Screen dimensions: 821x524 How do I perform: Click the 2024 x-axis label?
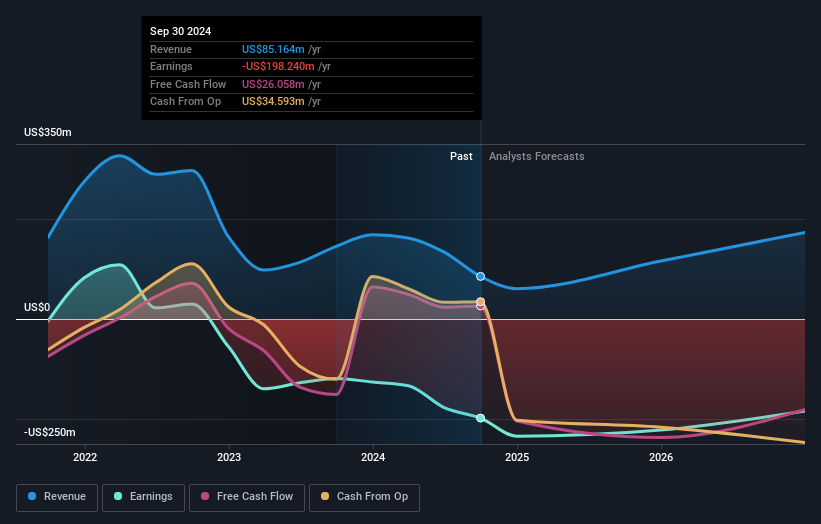click(373, 458)
